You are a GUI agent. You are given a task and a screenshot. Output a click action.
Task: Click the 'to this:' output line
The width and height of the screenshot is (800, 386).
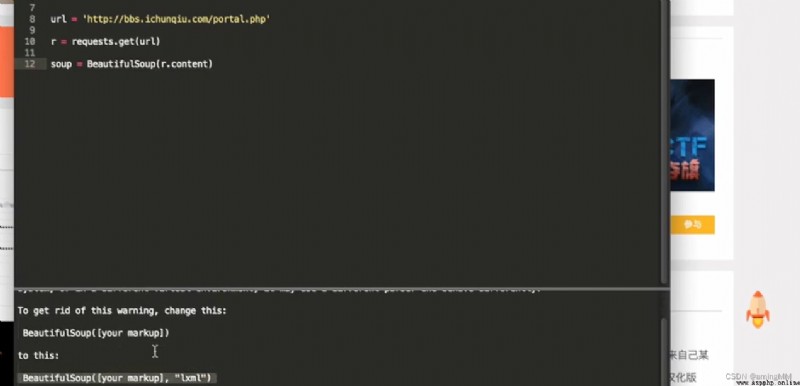point(38,355)
